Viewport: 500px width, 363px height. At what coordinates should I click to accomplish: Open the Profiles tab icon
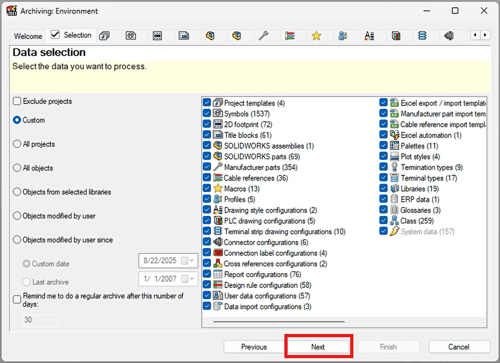tap(343, 35)
